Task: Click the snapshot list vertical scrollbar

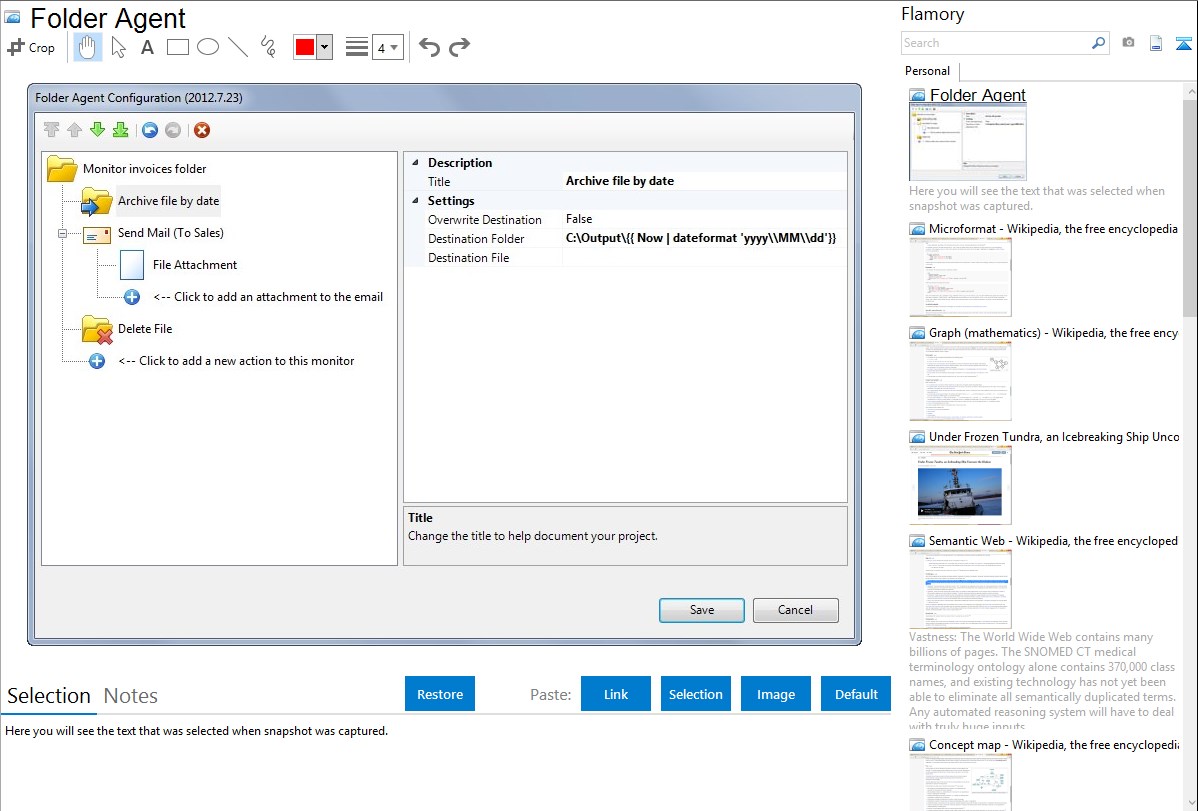Action: (1190, 206)
